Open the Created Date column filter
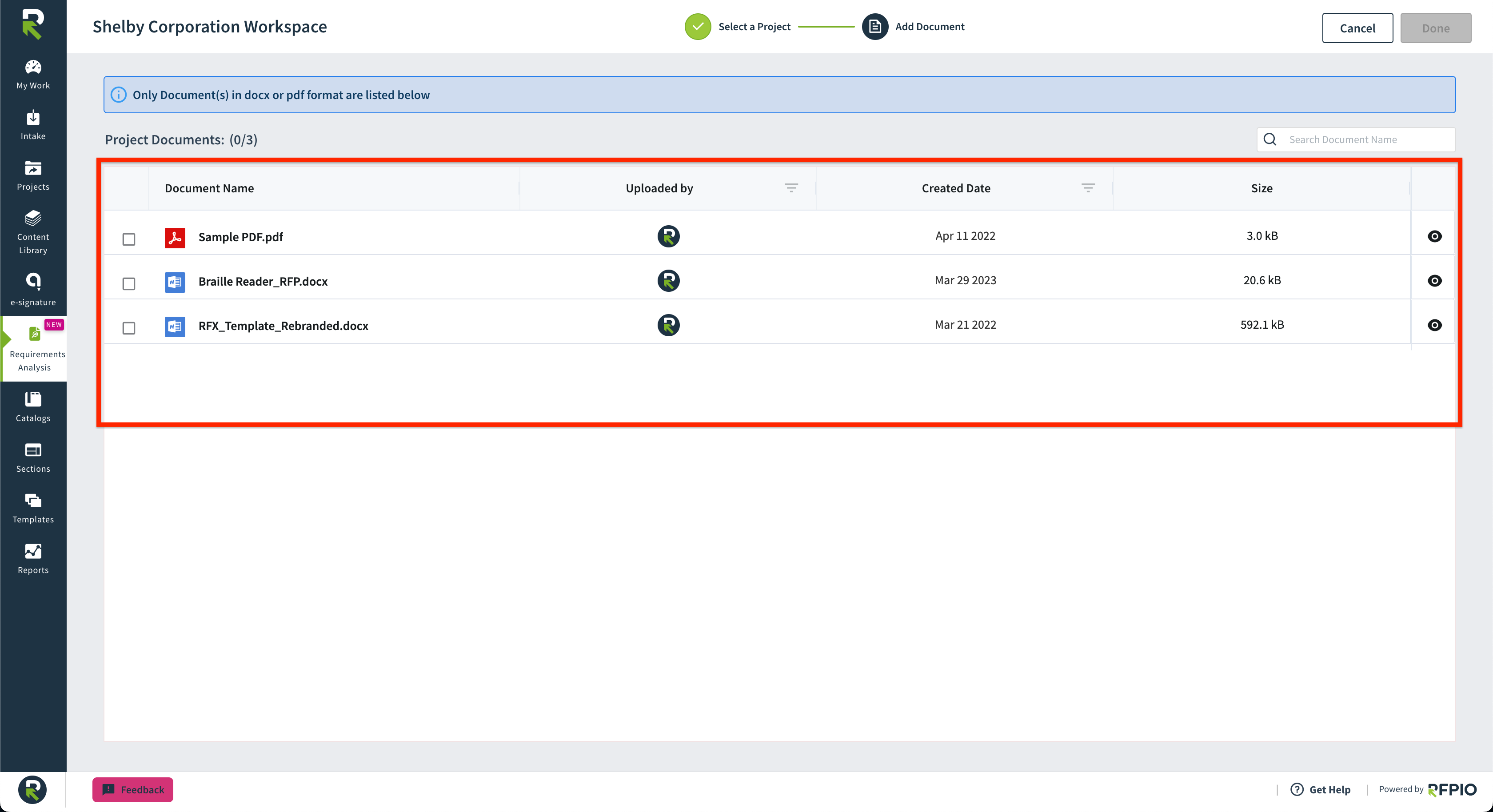1493x812 pixels. (1088, 188)
